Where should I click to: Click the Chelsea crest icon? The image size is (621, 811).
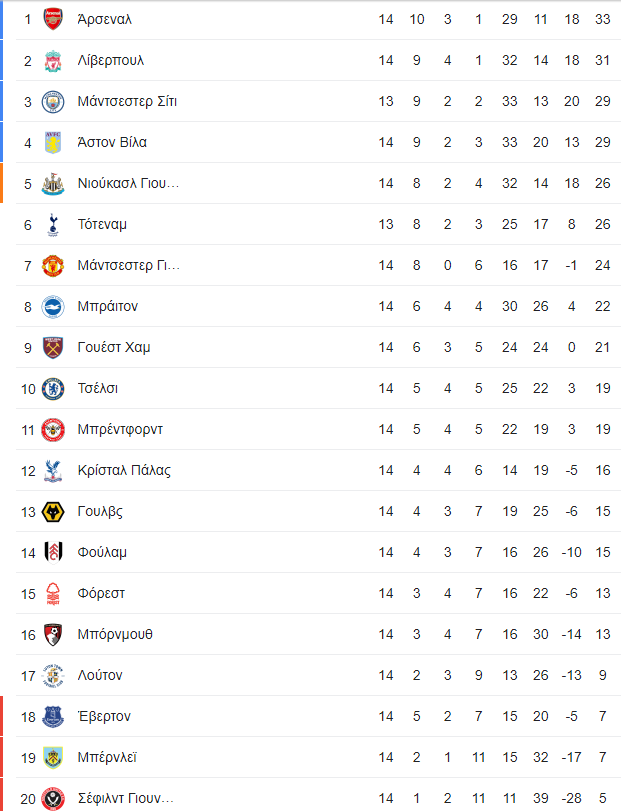coord(53,388)
